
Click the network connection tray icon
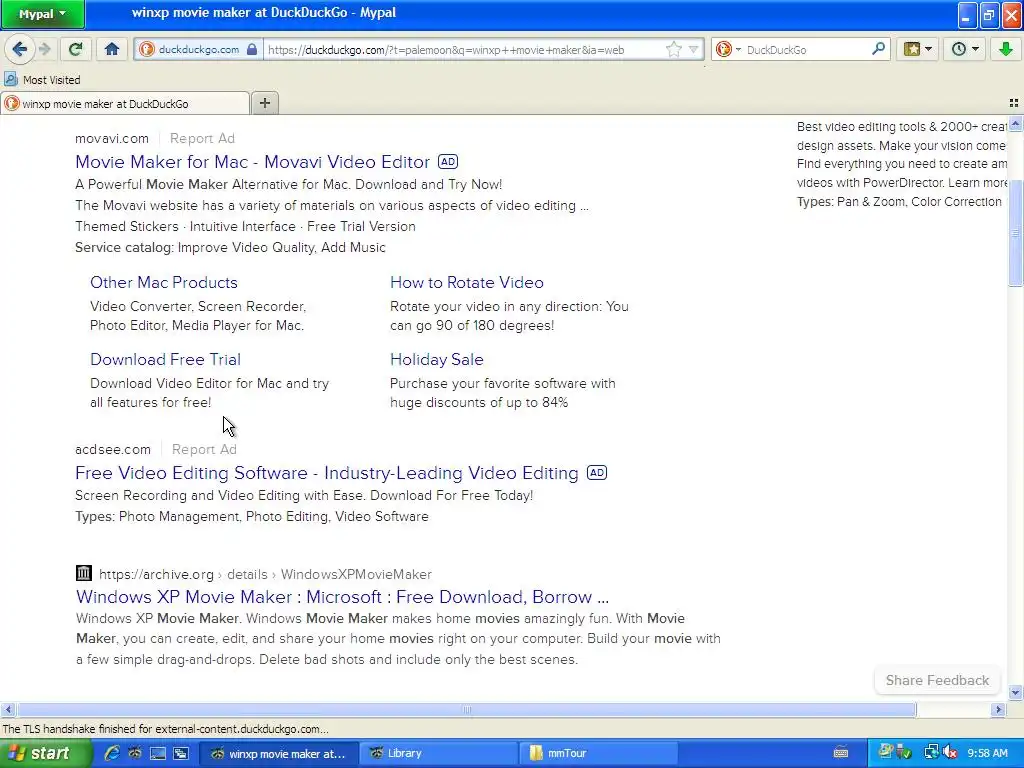(x=931, y=753)
